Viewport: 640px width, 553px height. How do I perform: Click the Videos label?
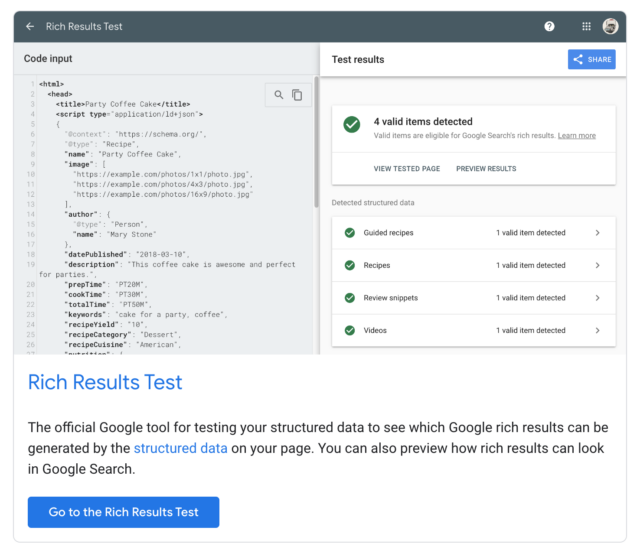pyautogui.click(x=375, y=330)
